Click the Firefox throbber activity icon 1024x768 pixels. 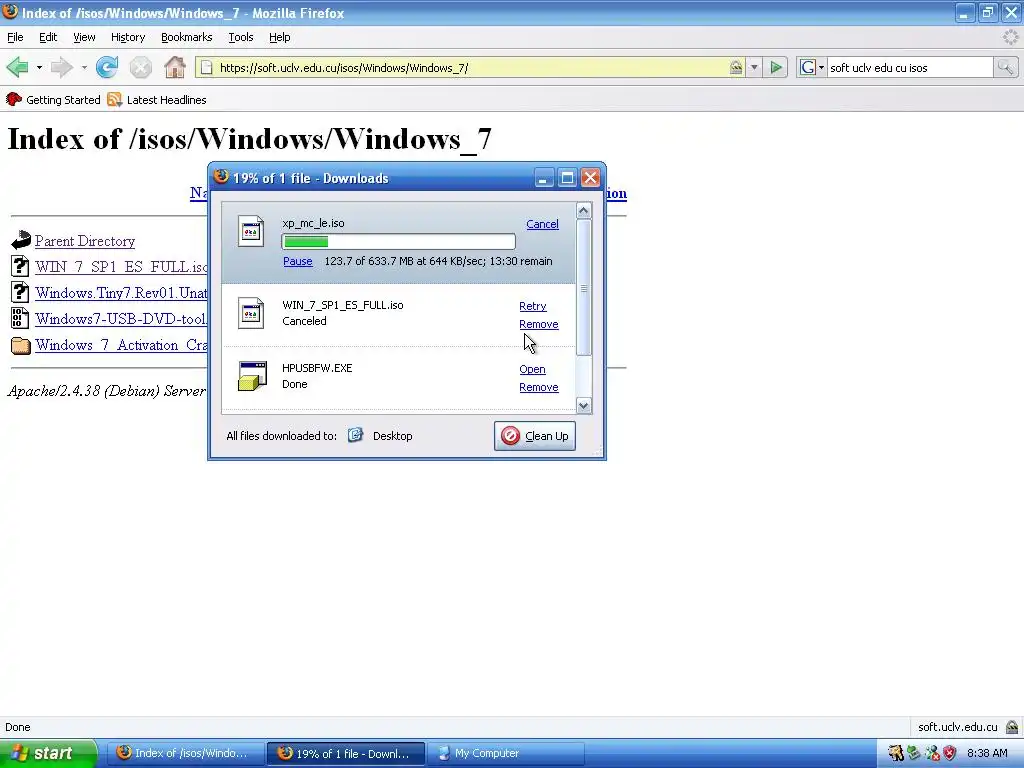[1010, 37]
